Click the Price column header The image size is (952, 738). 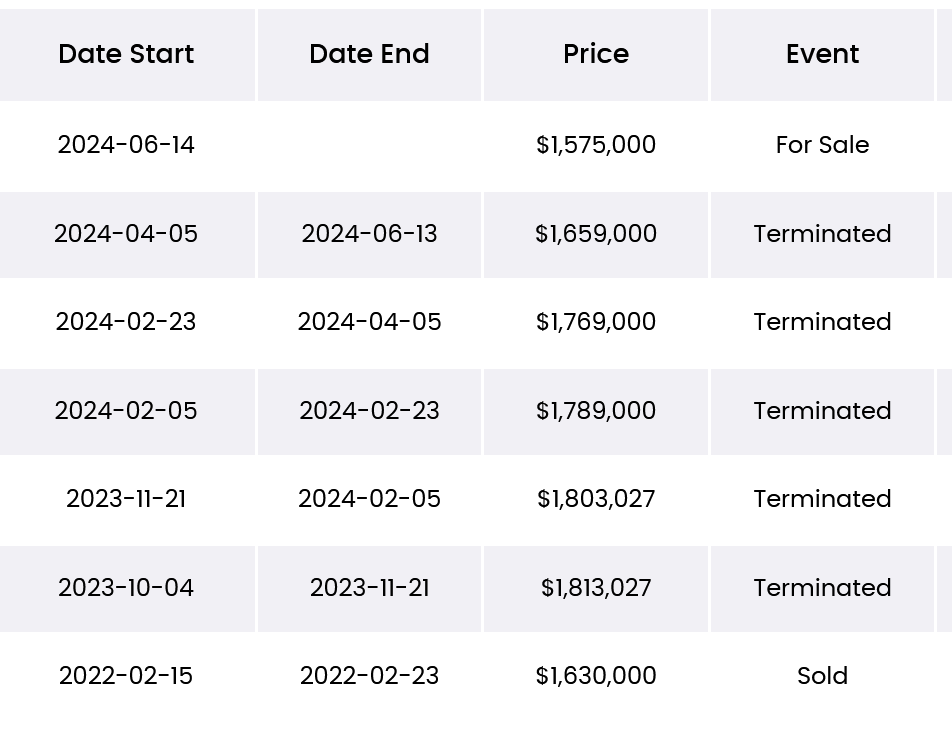coord(596,54)
